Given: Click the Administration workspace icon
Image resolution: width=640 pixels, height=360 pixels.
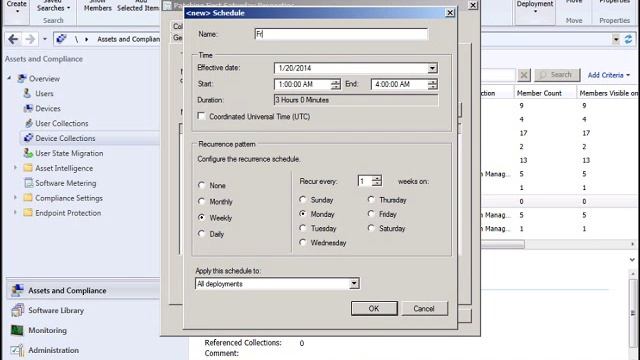Looking at the screenshot, I should pos(17,350).
